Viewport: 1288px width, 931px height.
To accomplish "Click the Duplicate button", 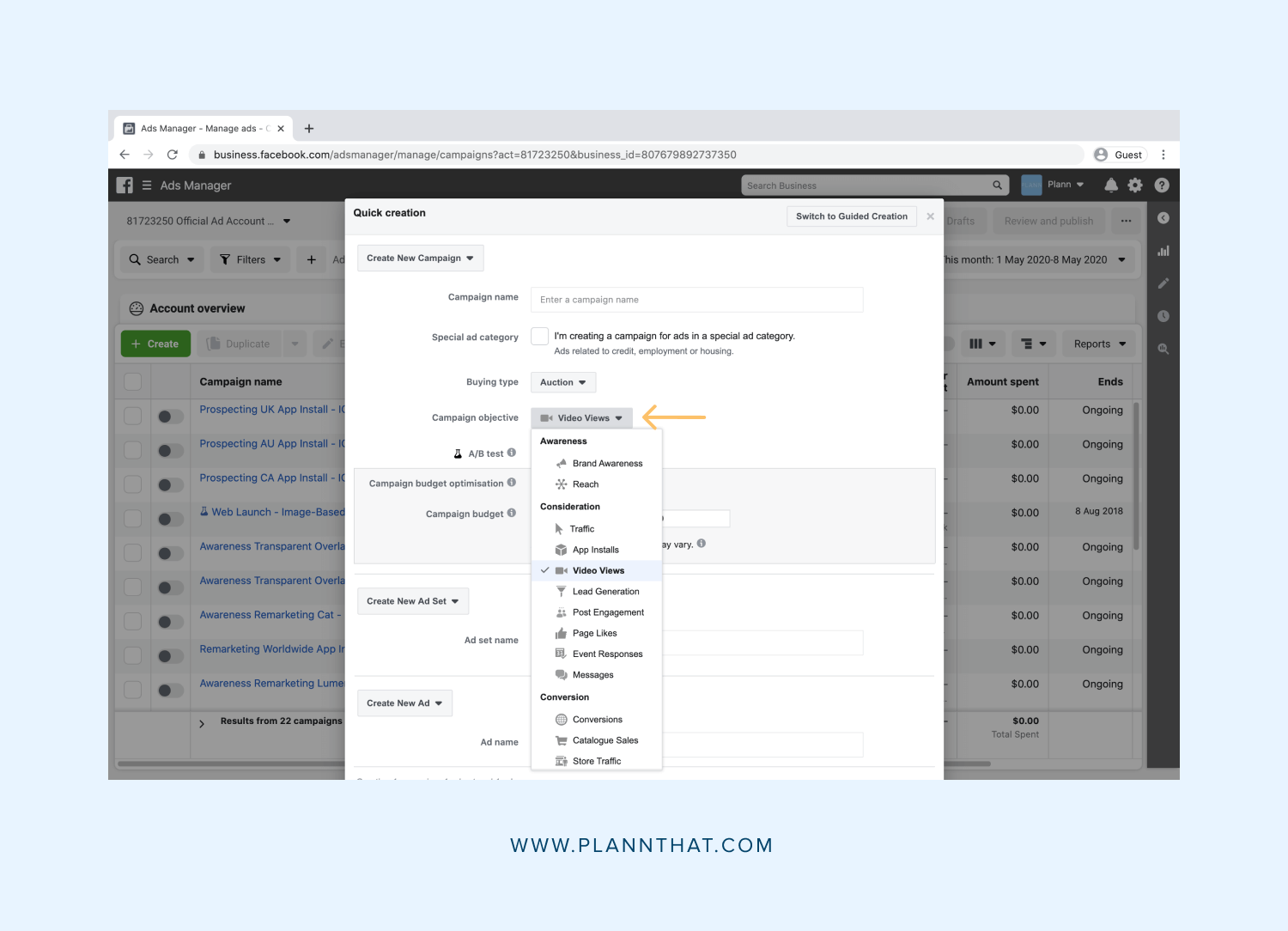I will pos(239,344).
